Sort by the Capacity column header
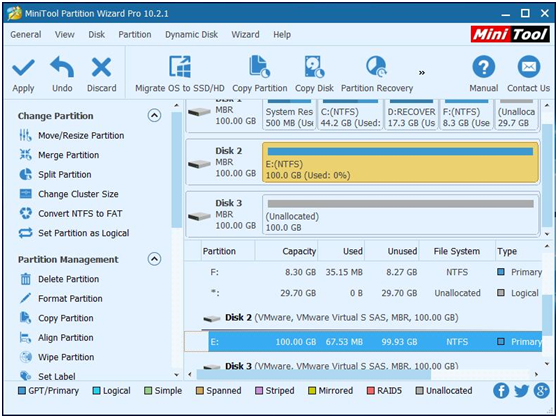558x418 pixels. [x=286, y=251]
